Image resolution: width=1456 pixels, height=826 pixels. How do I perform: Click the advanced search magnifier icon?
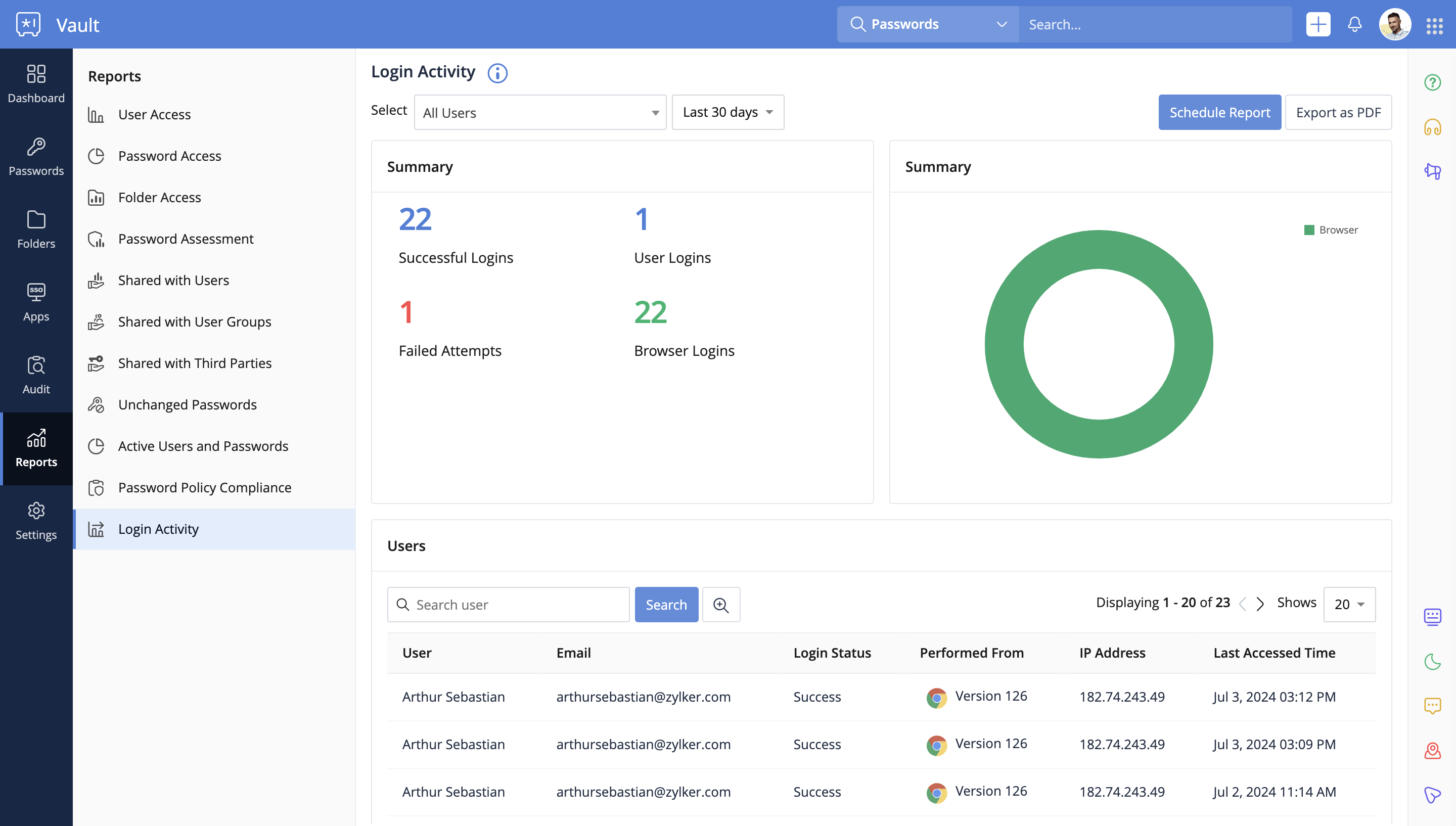(721, 605)
